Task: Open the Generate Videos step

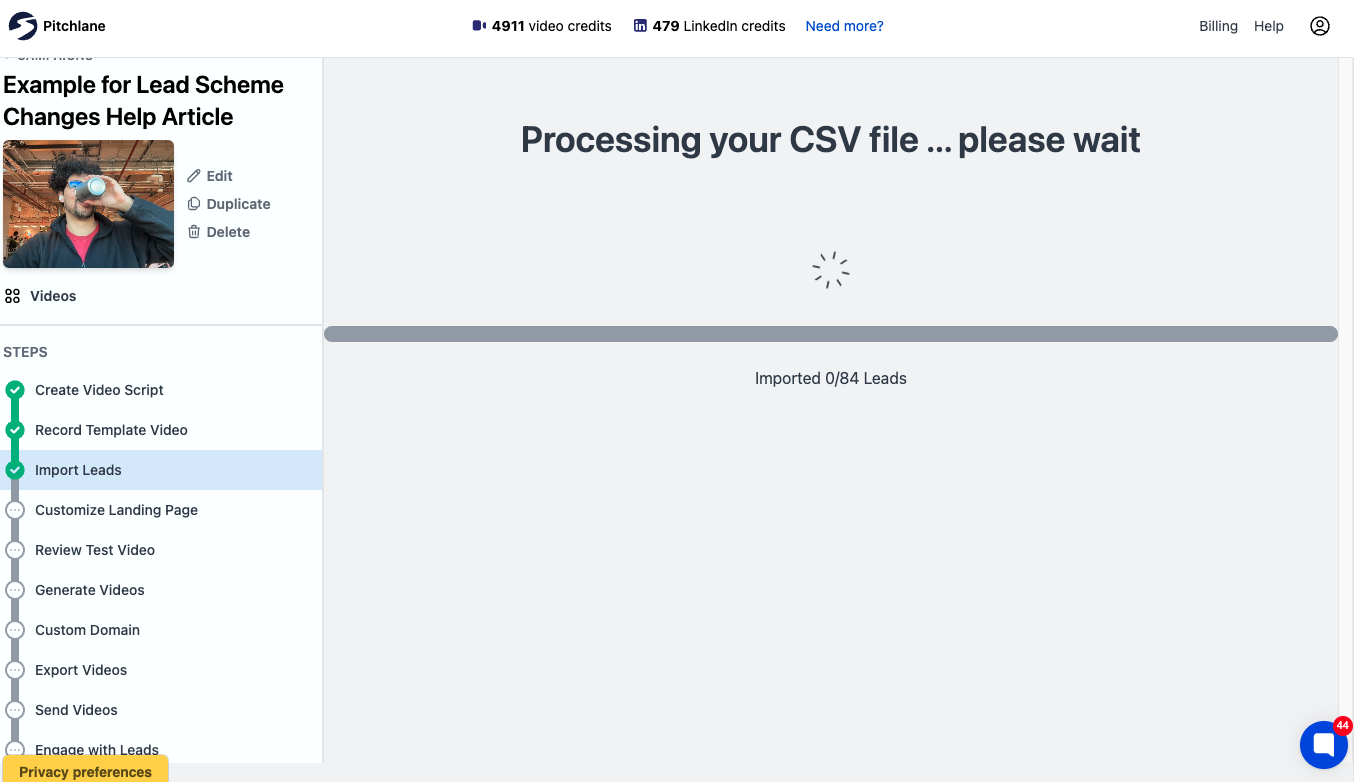Action: 90,590
